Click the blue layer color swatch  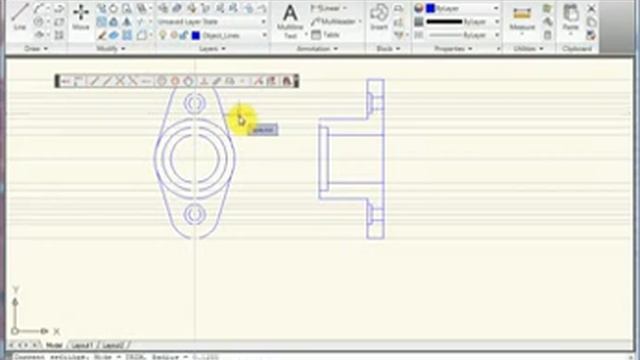click(x=196, y=36)
